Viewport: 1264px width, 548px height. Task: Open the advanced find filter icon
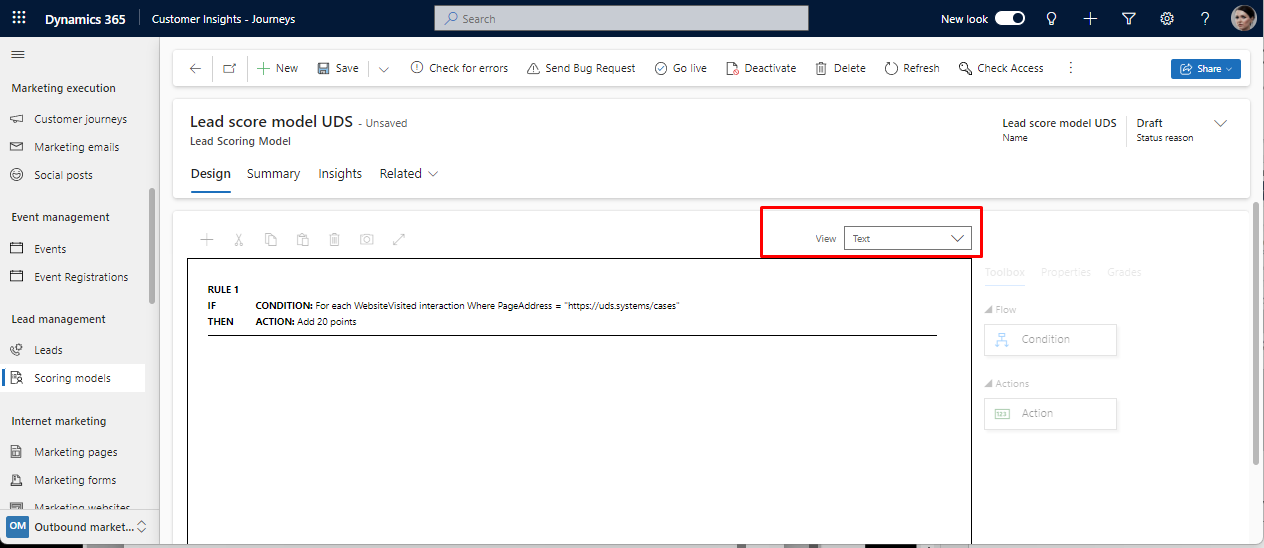1129,18
